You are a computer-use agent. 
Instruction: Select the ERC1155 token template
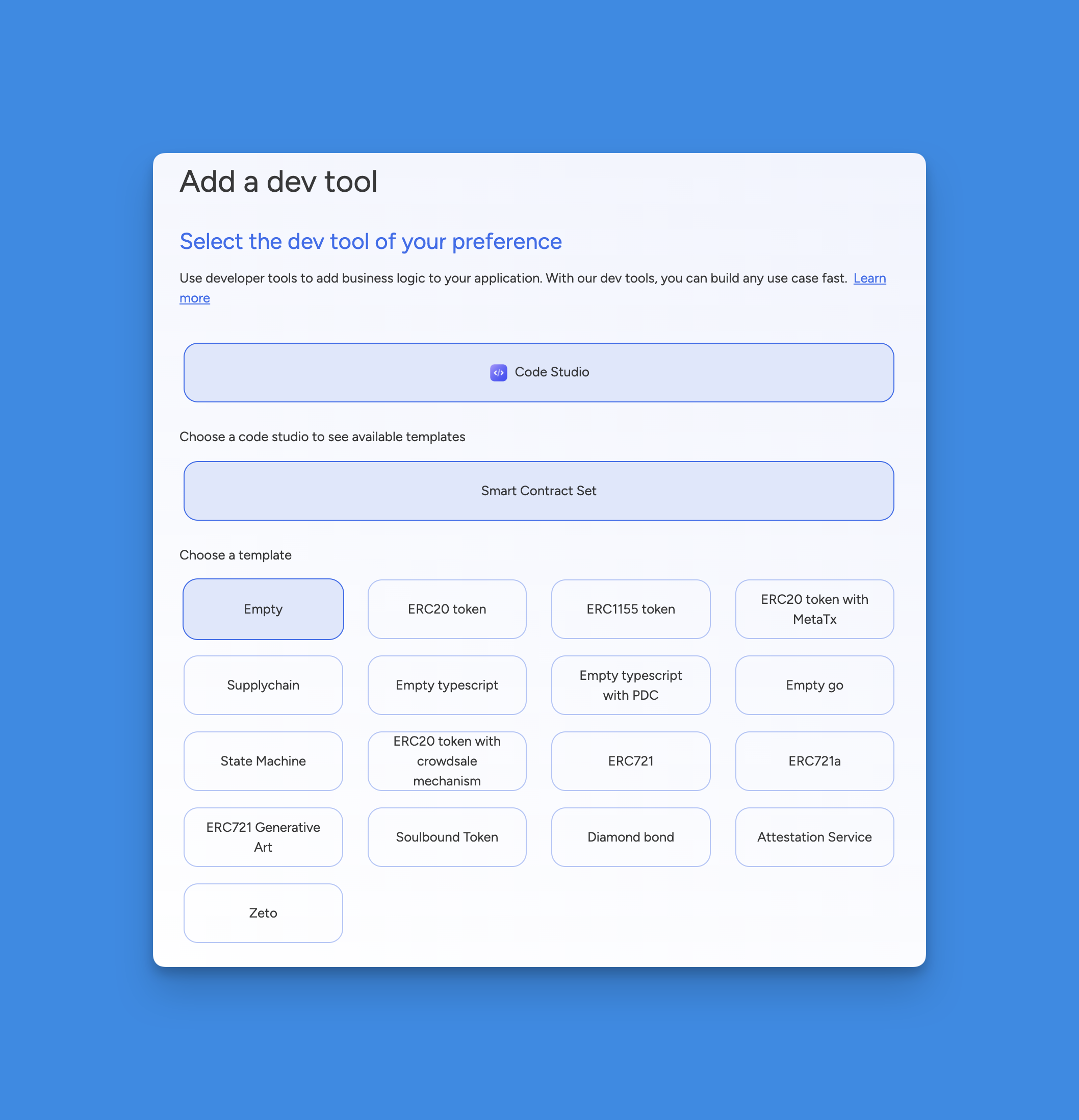631,608
